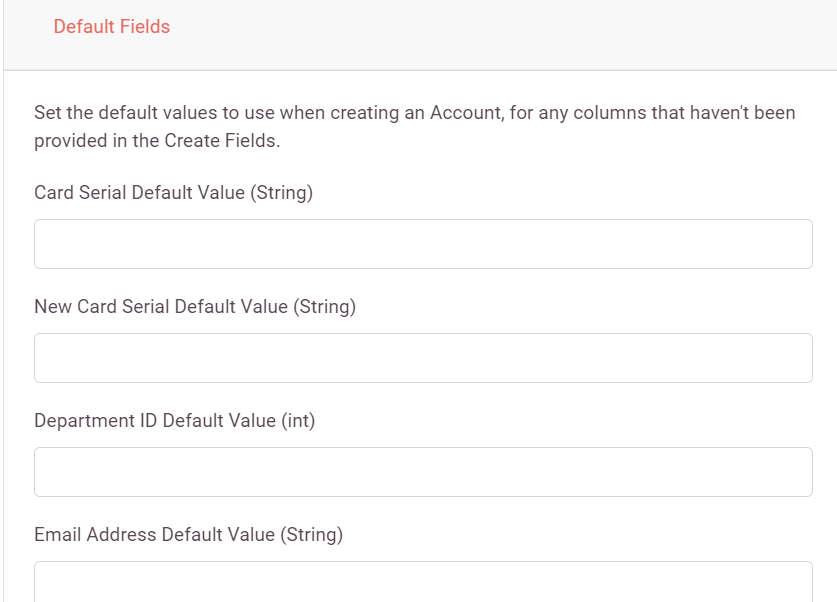
Task: Click the "New Card Serial Default Value" label
Action: (x=161, y=307)
